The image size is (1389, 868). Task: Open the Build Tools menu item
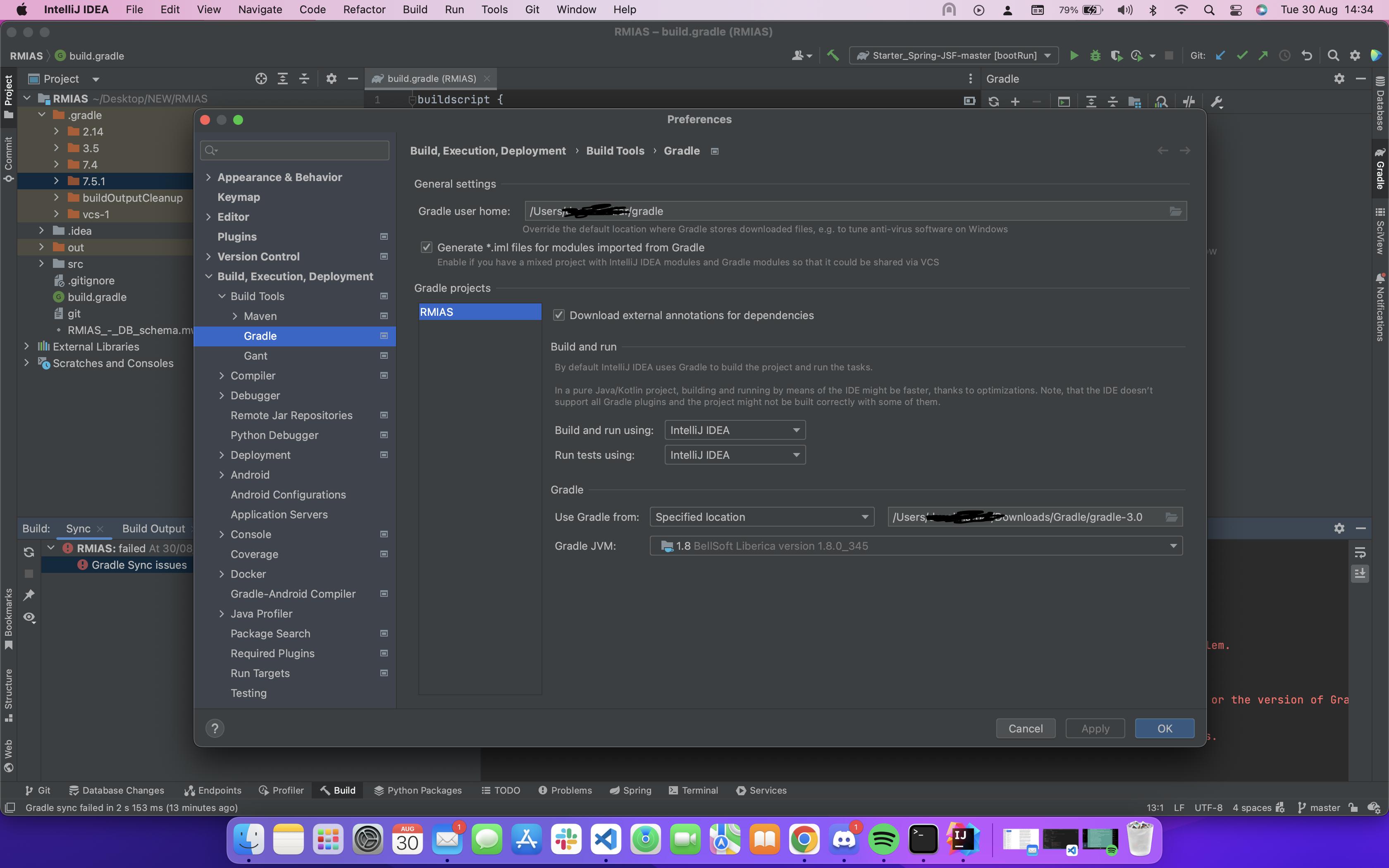click(258, 295)
